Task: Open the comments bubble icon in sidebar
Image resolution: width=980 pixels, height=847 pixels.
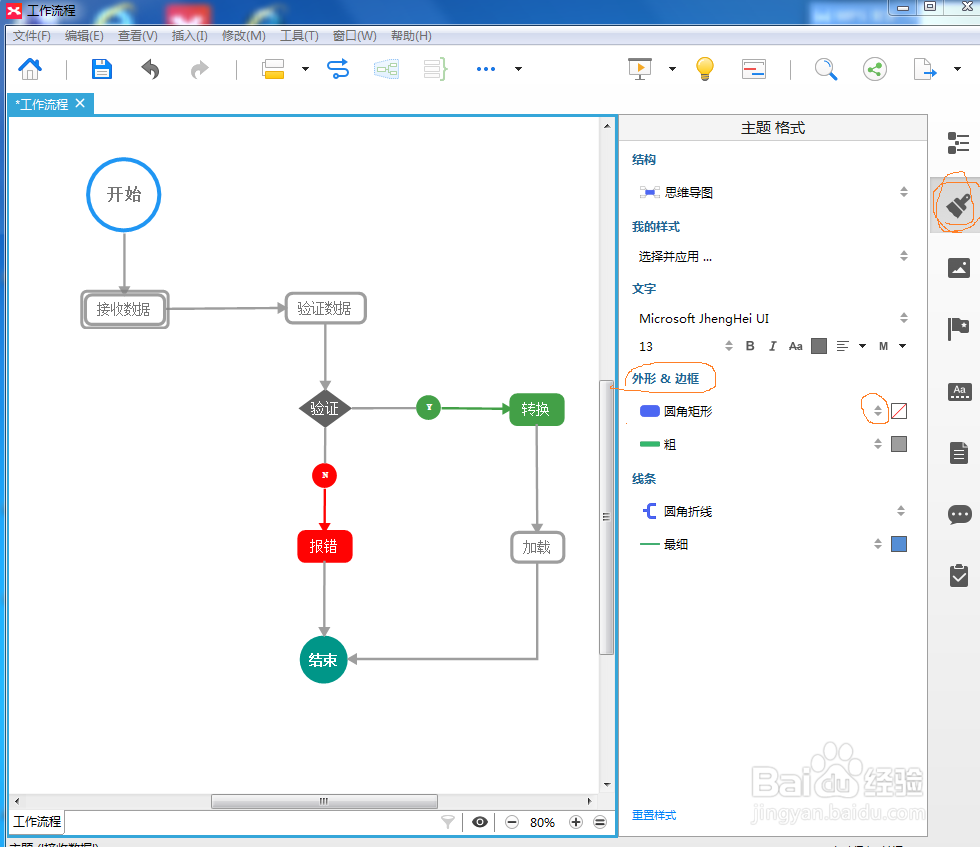Action: 958,514
